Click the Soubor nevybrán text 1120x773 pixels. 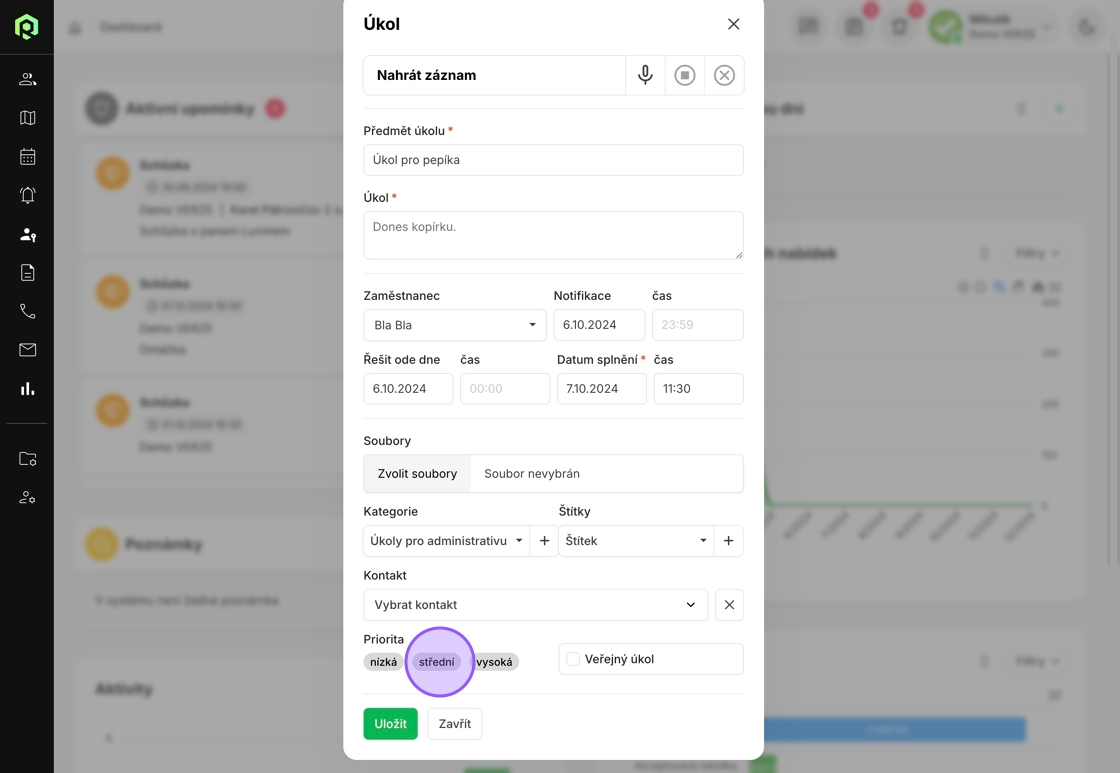tap(532, 474)
